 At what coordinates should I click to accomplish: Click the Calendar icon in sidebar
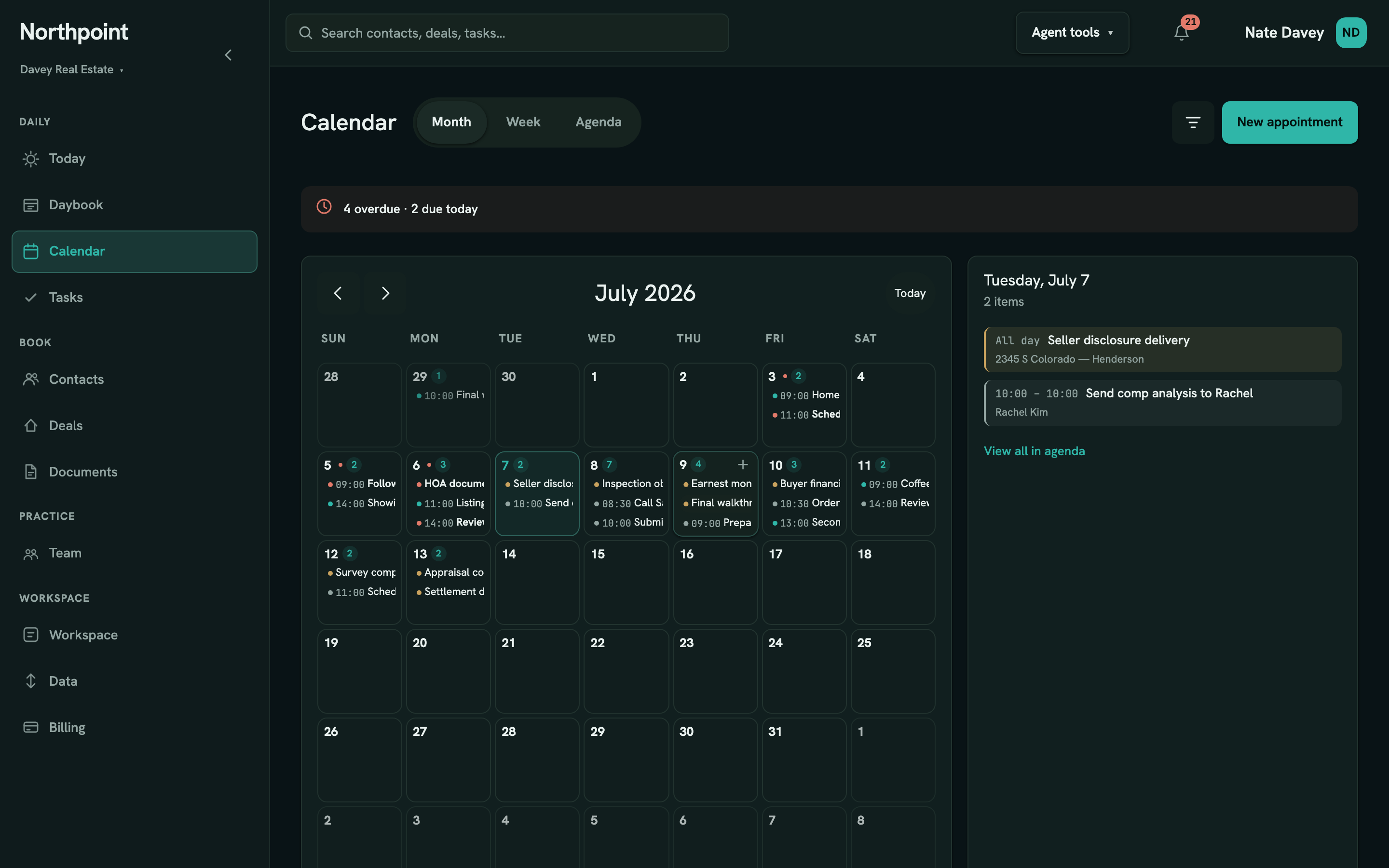31,251
